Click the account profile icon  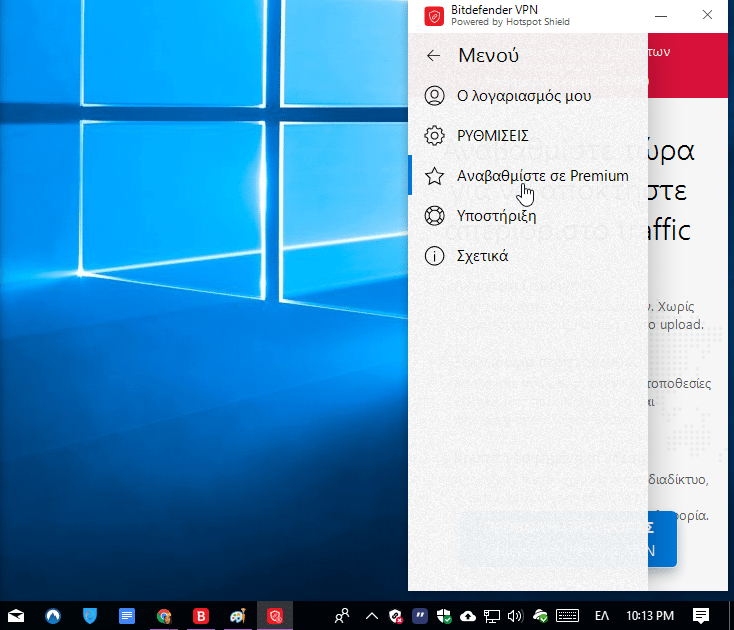click(x=434, y=96)
